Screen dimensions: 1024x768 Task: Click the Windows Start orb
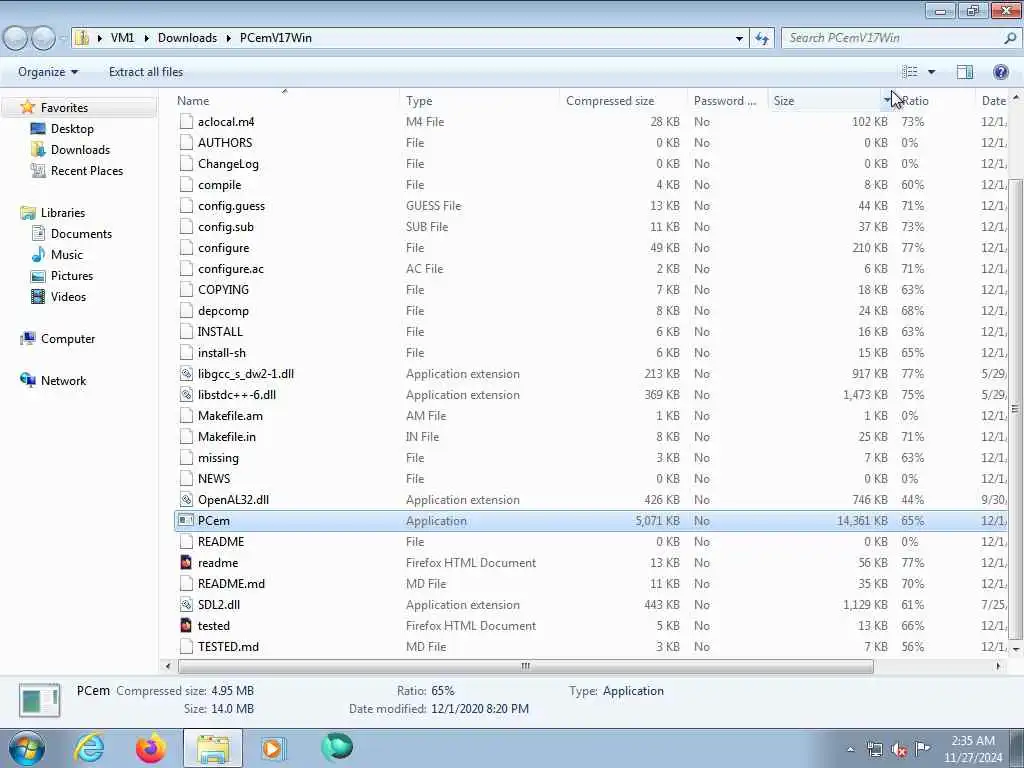[x=27, y=748]
